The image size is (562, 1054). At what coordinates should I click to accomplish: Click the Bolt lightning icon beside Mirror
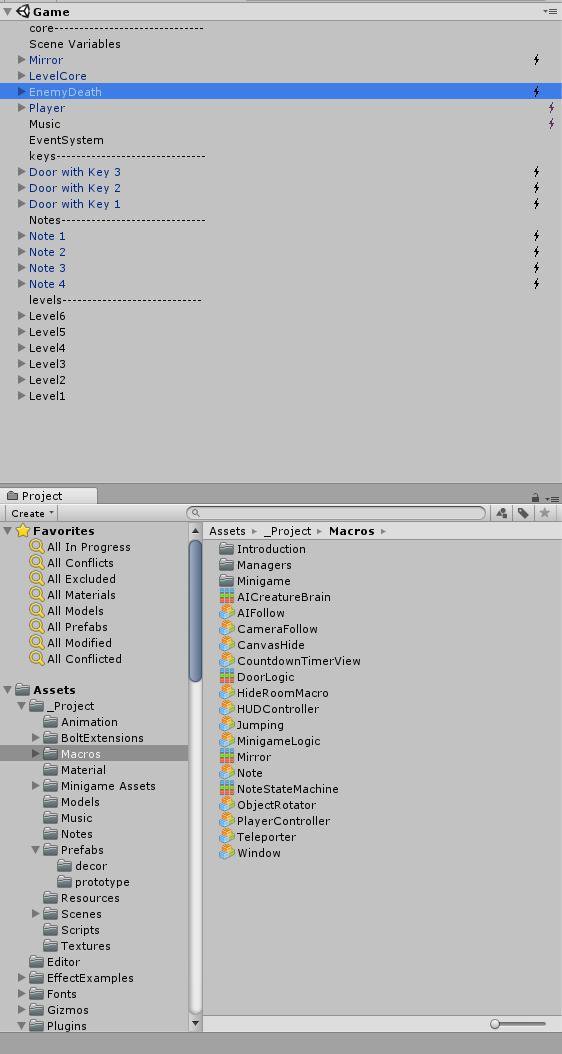point(536,60)
